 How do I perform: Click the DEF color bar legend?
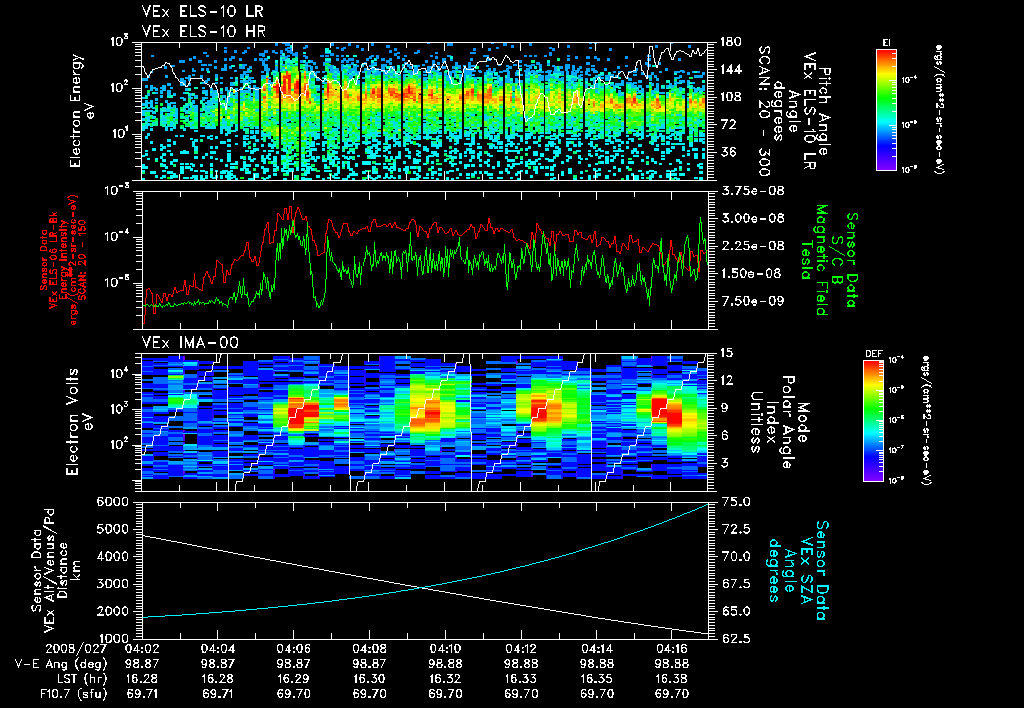tap(873, 421)
